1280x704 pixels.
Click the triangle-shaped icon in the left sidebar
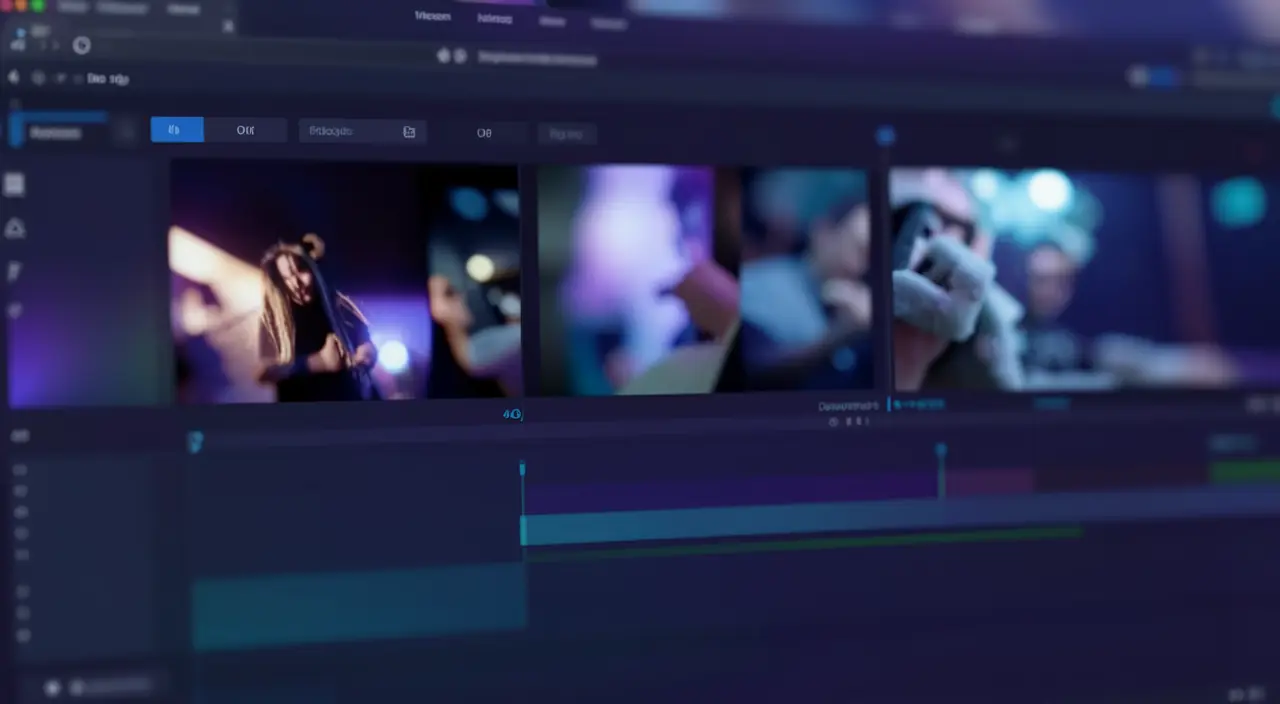coord(15,229)
